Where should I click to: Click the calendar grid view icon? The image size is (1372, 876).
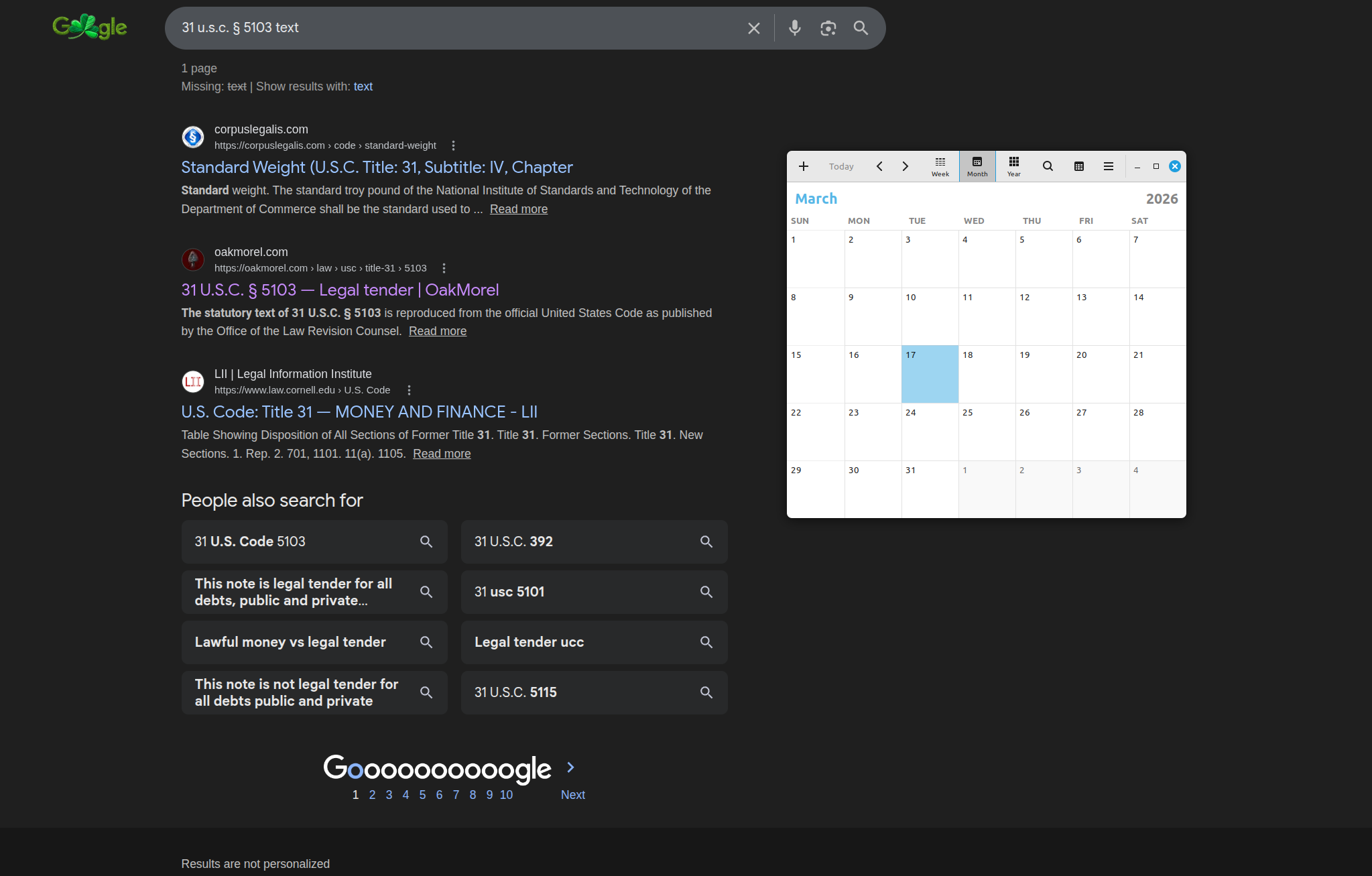(x=1078, y=166)
